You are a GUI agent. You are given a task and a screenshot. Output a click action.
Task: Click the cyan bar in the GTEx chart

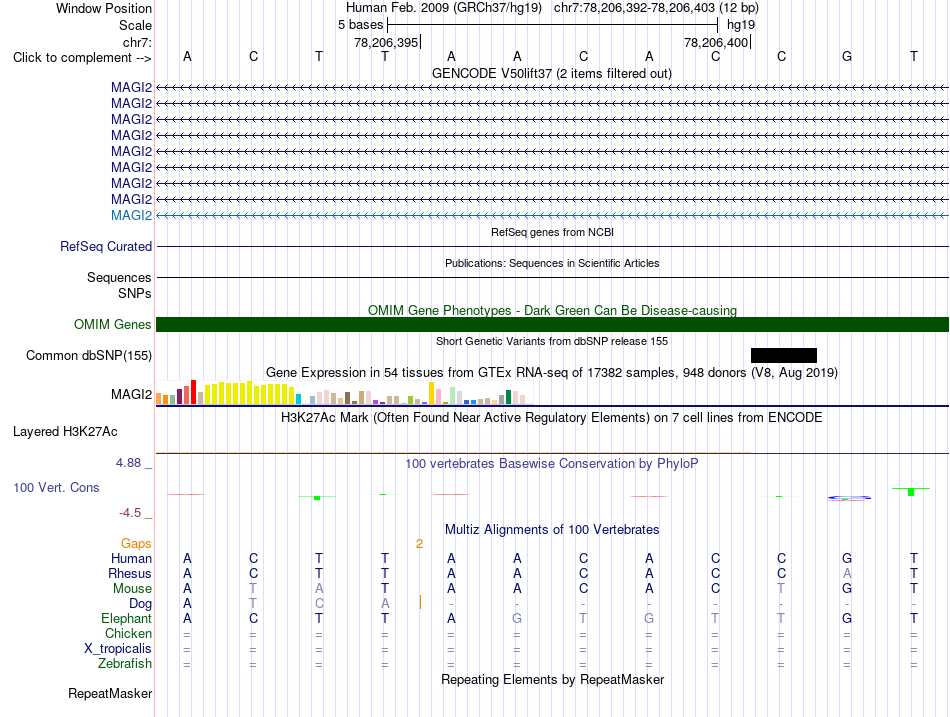298,399
